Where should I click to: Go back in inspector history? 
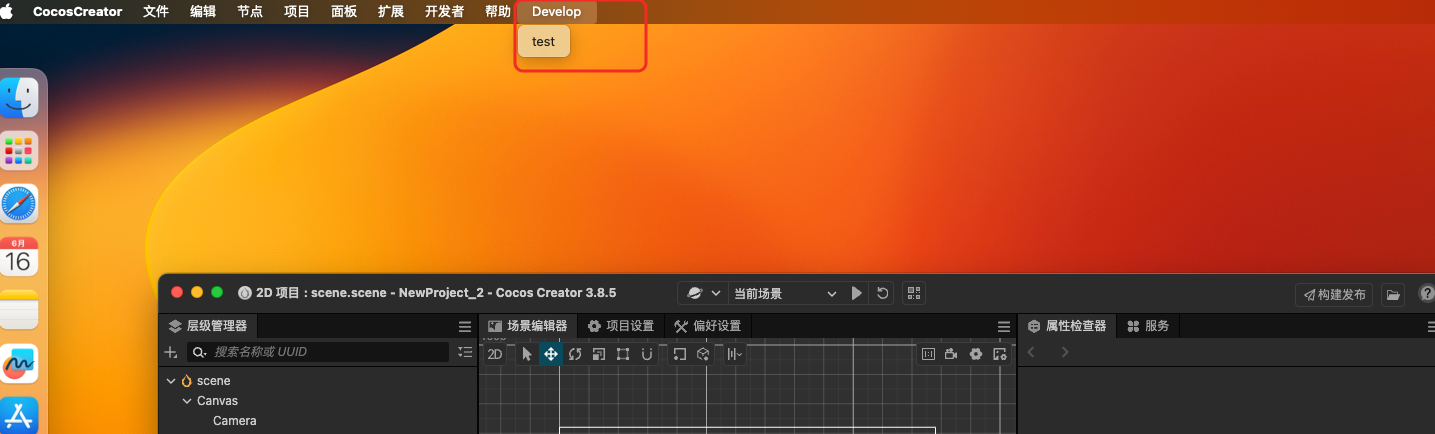coord(1033,352)
